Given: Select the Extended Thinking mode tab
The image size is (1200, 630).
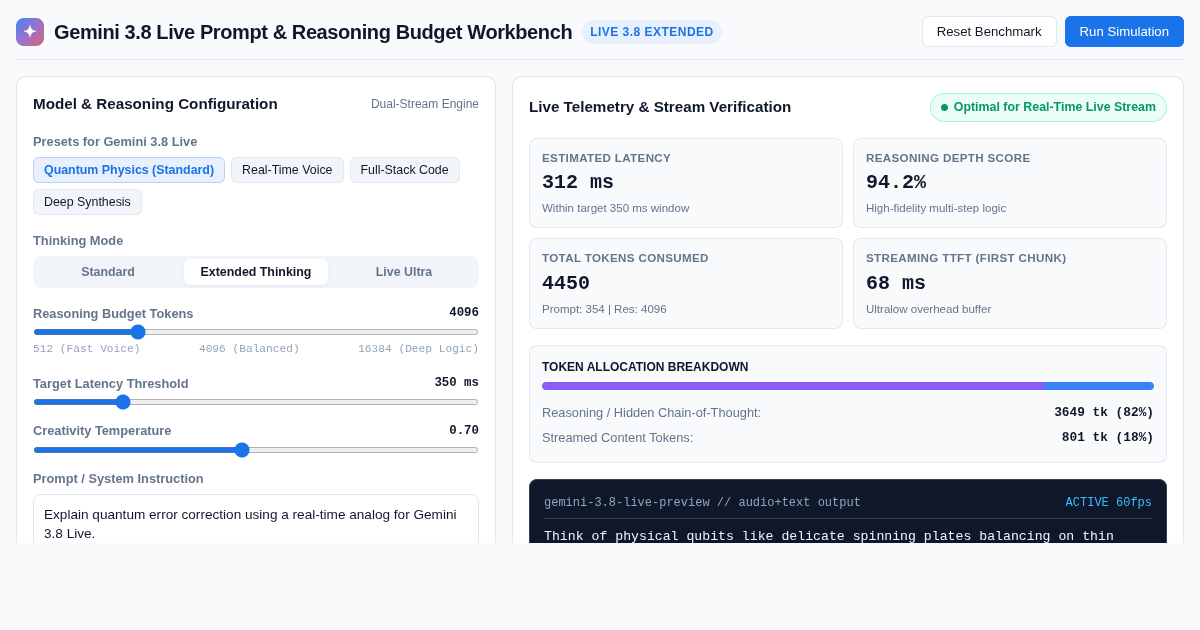Looking at the screenshot, I should 256,272.
